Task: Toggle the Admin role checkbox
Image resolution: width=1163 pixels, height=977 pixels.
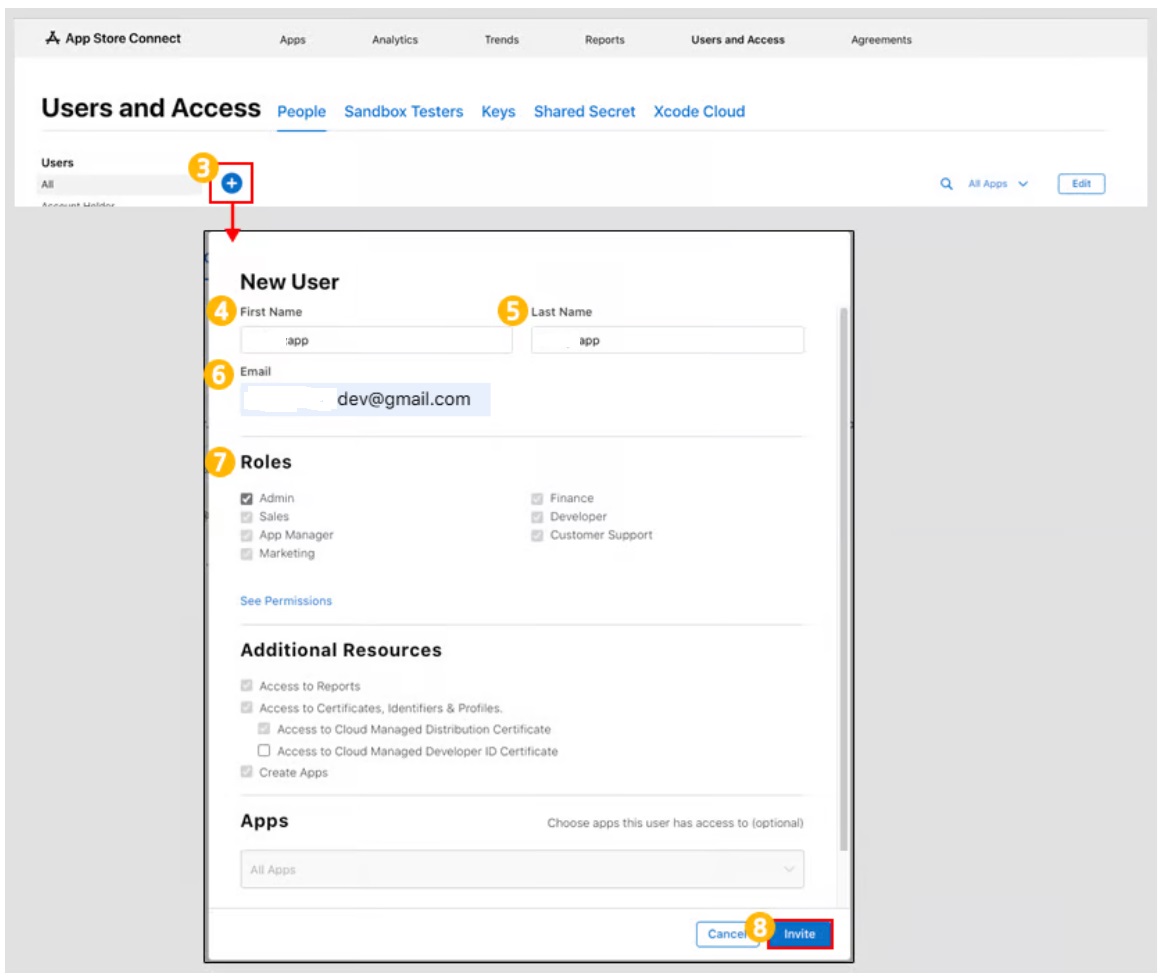Action: [x=246, y=499]
